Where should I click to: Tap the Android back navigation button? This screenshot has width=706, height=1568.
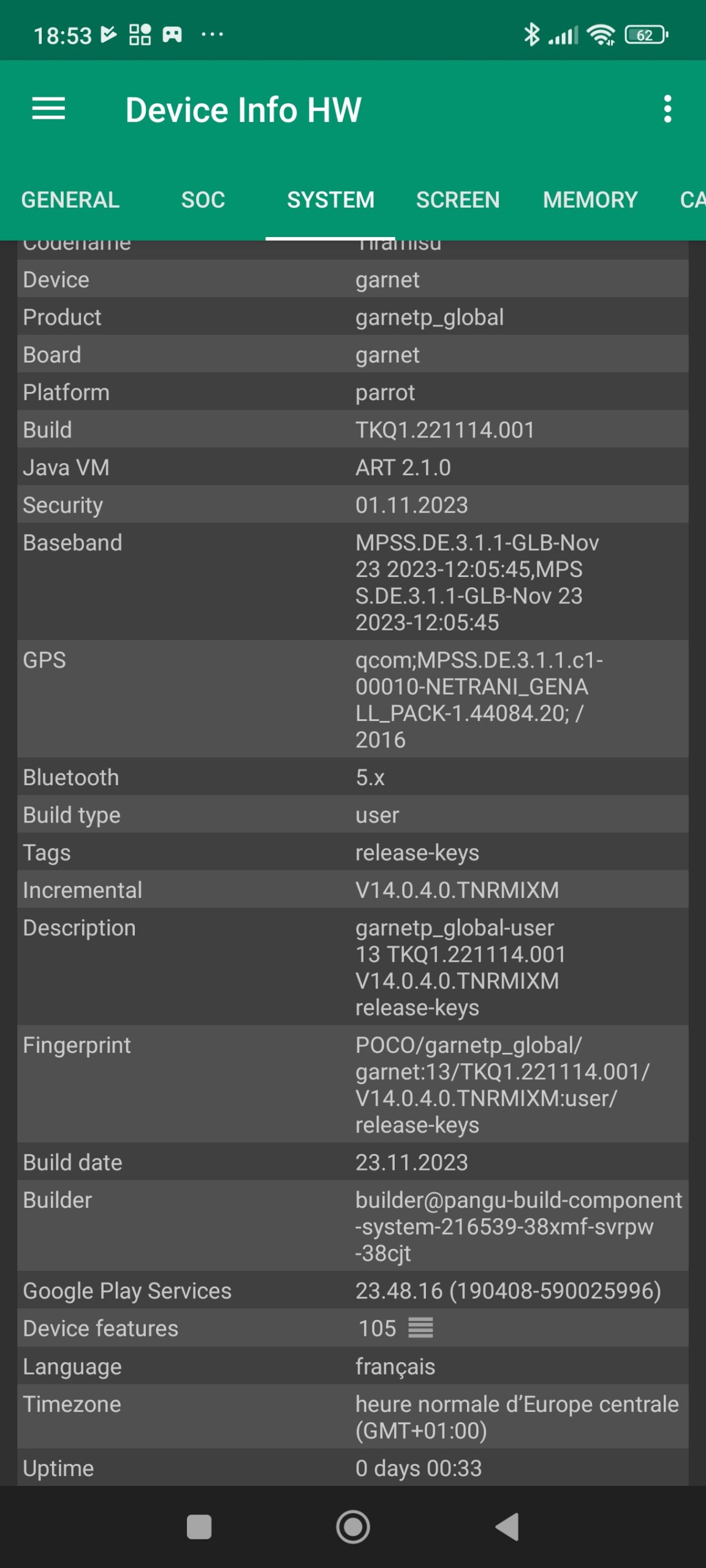tap(507, 1526)
